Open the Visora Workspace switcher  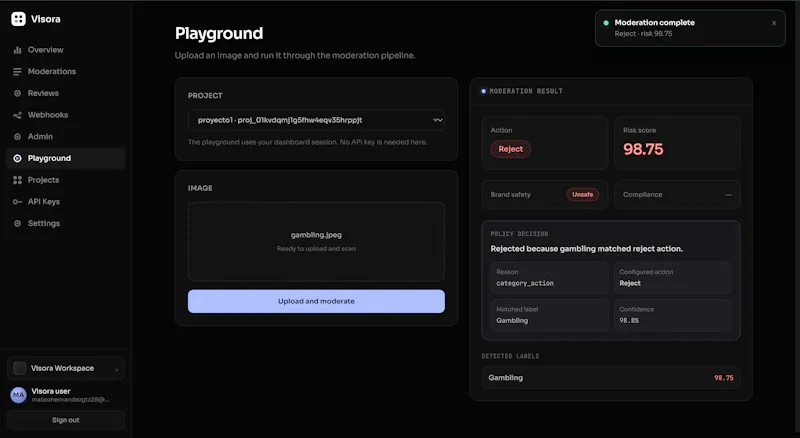(x=66, y=368)
